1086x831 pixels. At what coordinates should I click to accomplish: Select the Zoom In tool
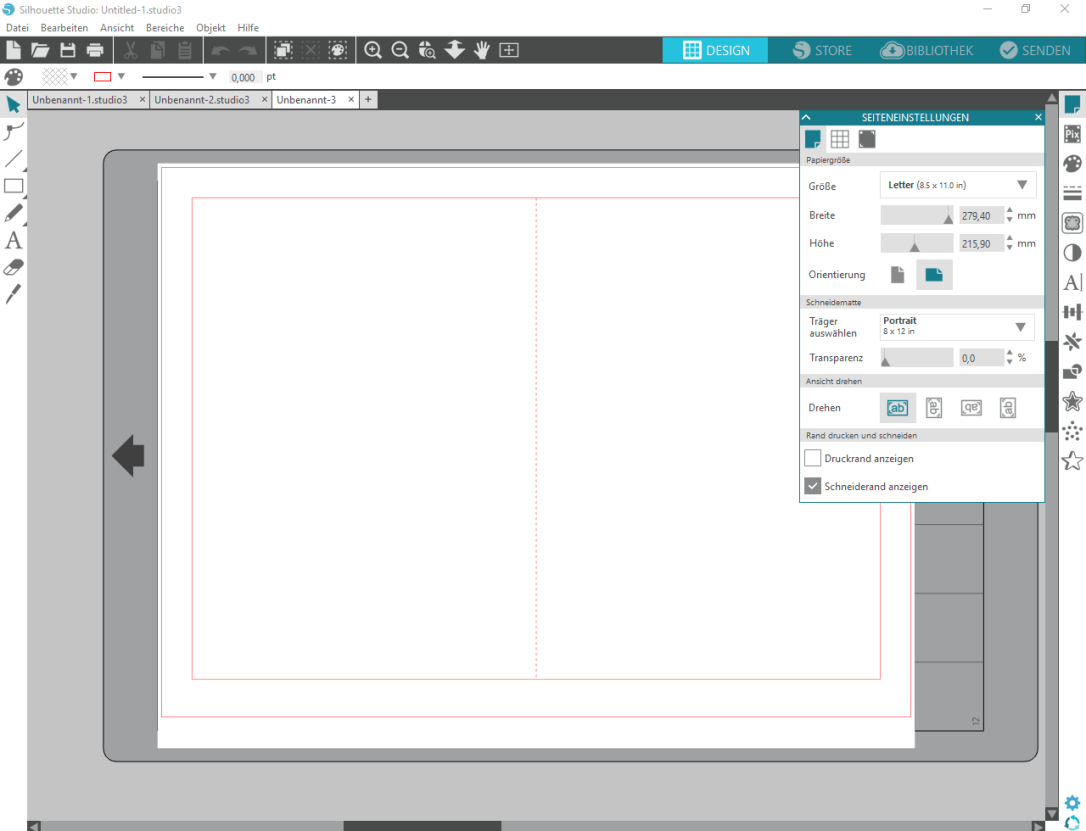372,49
